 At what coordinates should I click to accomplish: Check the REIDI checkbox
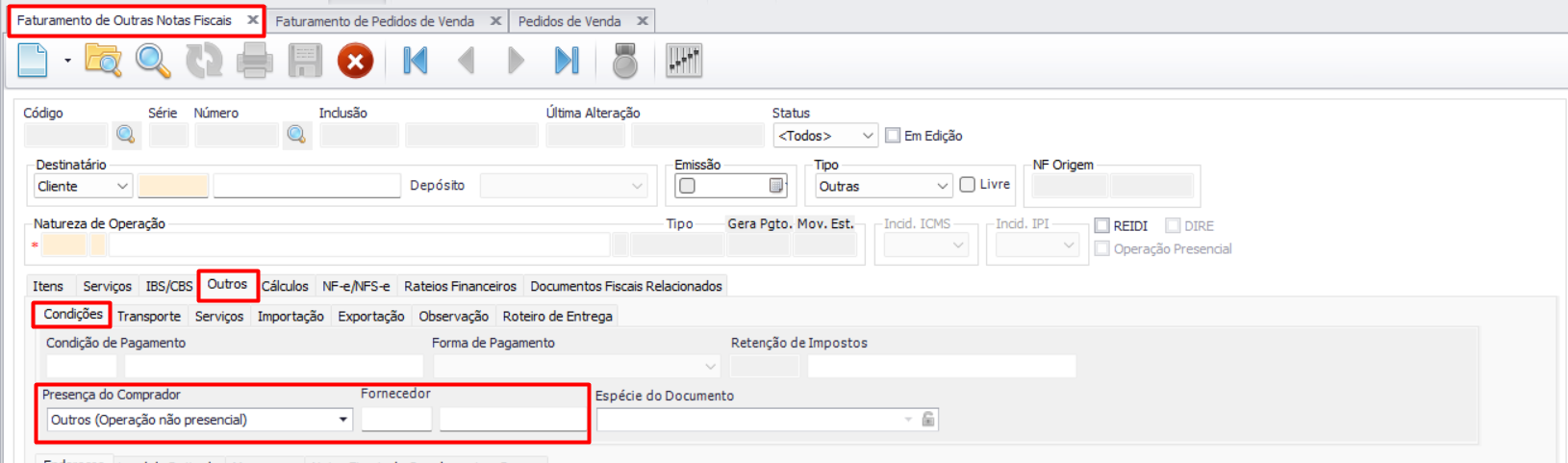pos(1102,225)
